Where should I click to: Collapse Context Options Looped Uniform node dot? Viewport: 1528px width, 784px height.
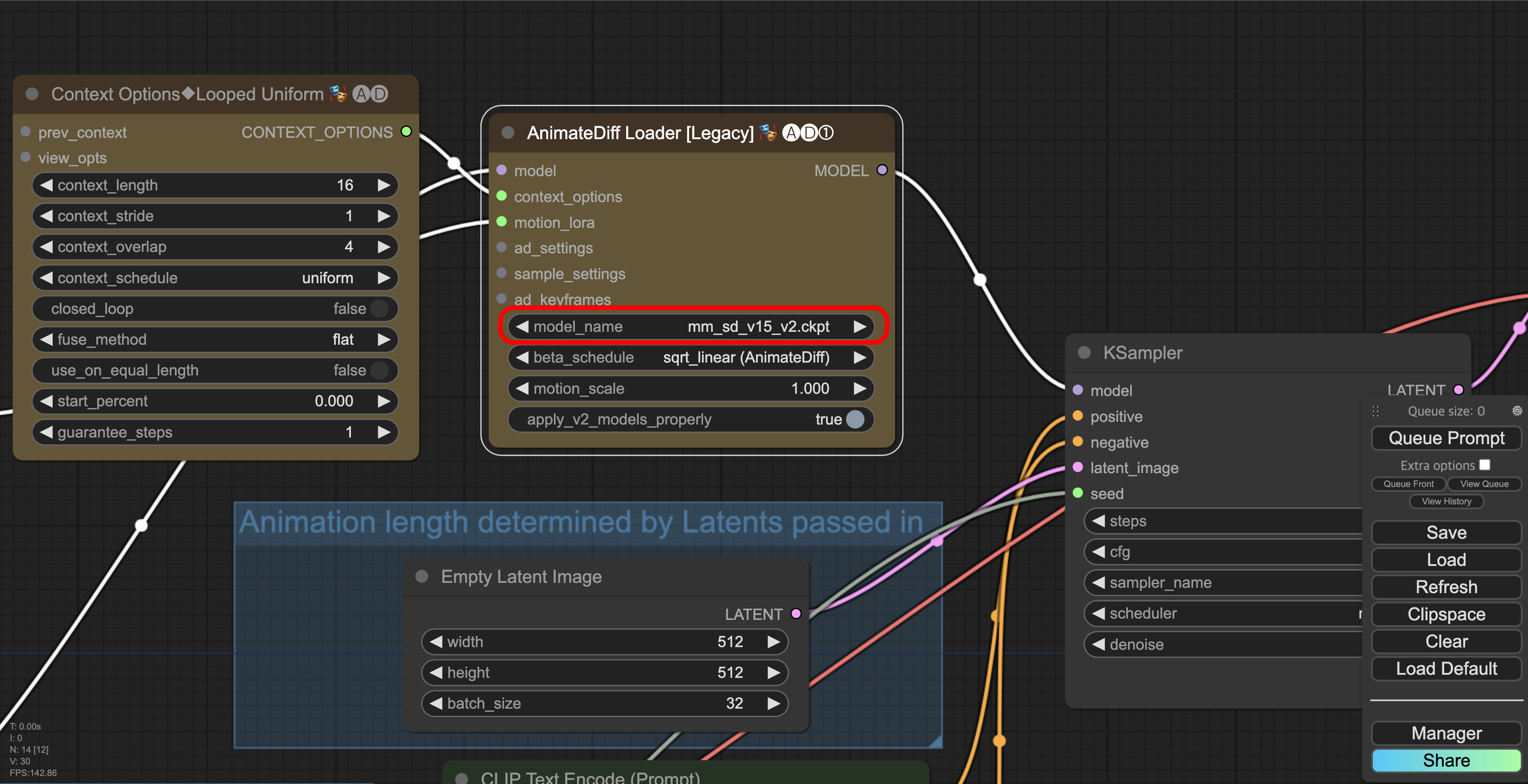(x=32, y=94)
